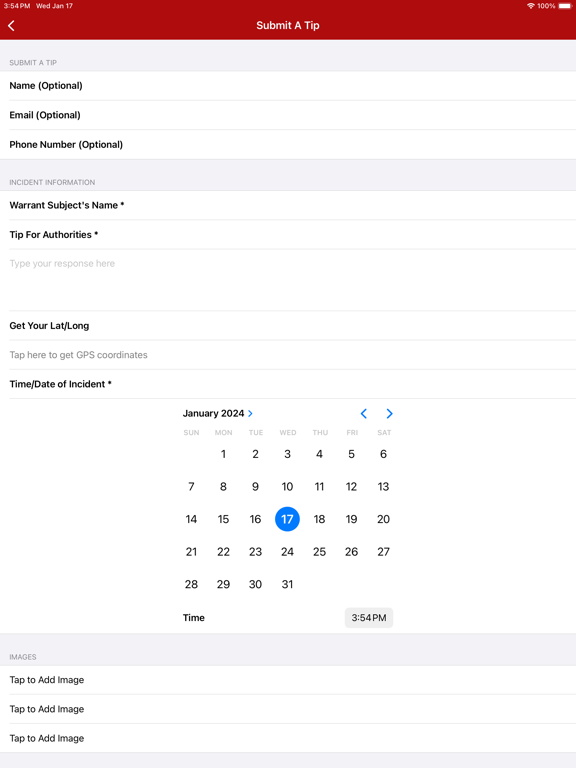The width and height of the screenshot is (576, 768).
Task: Select January 12 on the calendar
Action: point(351,486)
